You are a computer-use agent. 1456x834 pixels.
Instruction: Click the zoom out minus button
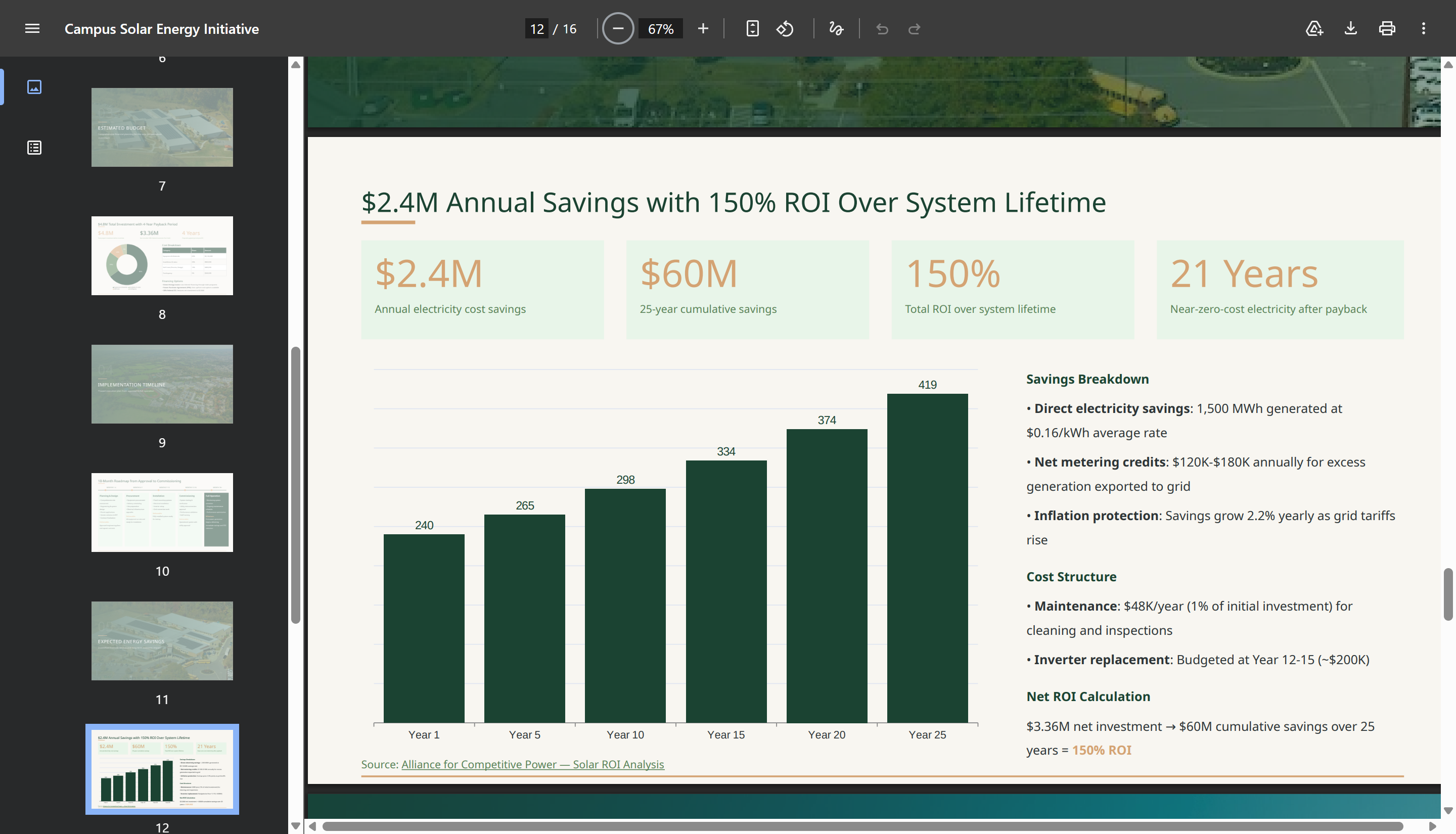pyautogui.click(x=618, y=29)
